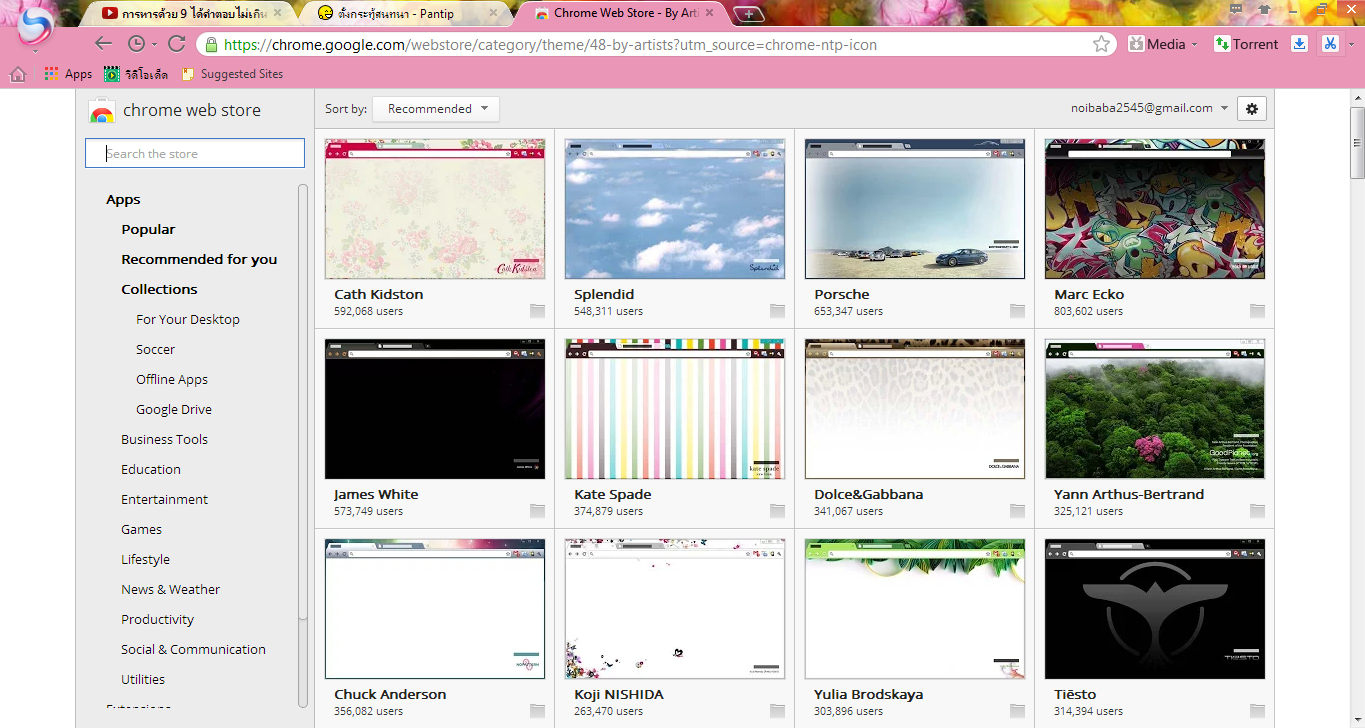The height and width of the screenshot is (728, 1365).
Task: Click the browser logo menu button
Action: [x=37, y=28]
